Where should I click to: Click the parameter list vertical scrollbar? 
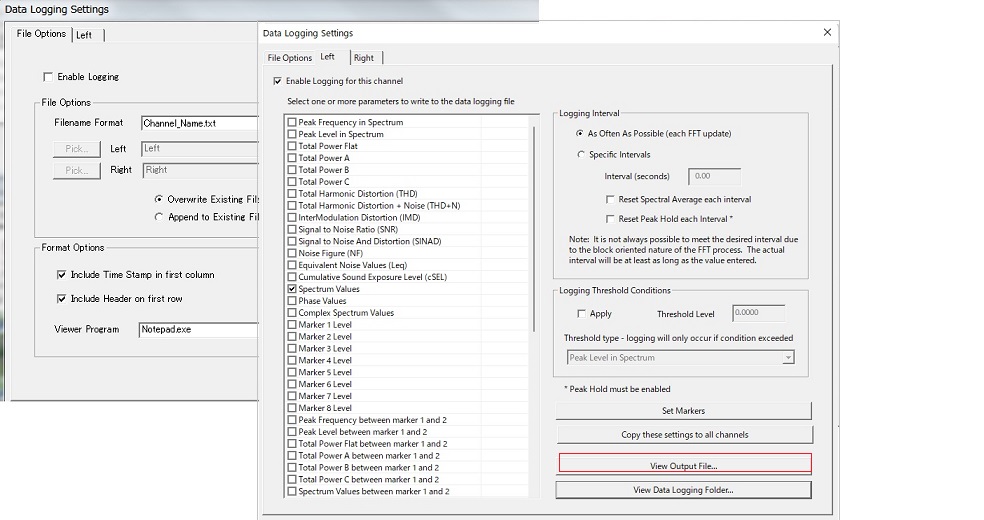pos(534,229)
